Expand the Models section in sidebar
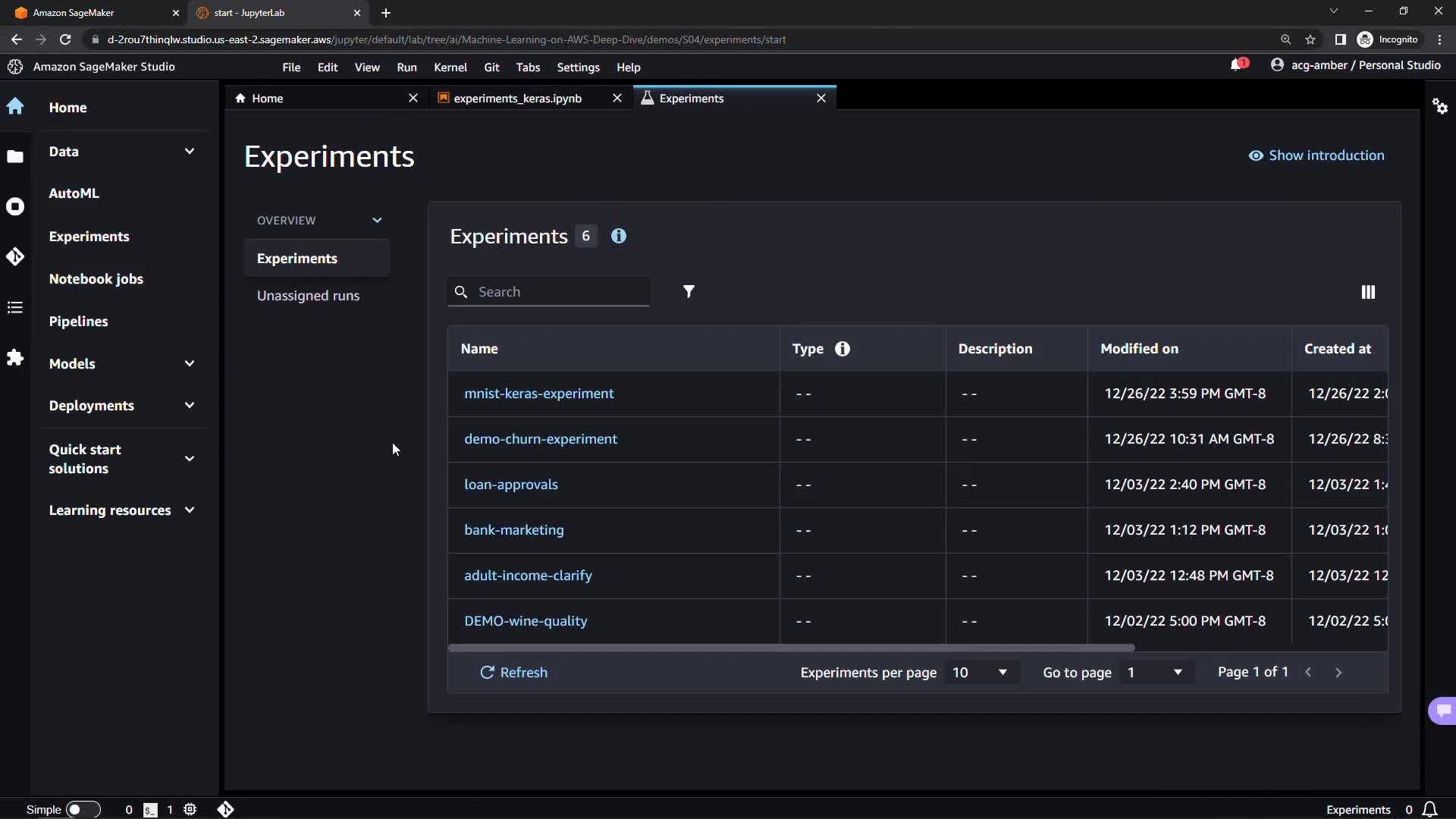Image resolution: width=1456 pixels, height=819 pixels. click(x=190, y=363)
